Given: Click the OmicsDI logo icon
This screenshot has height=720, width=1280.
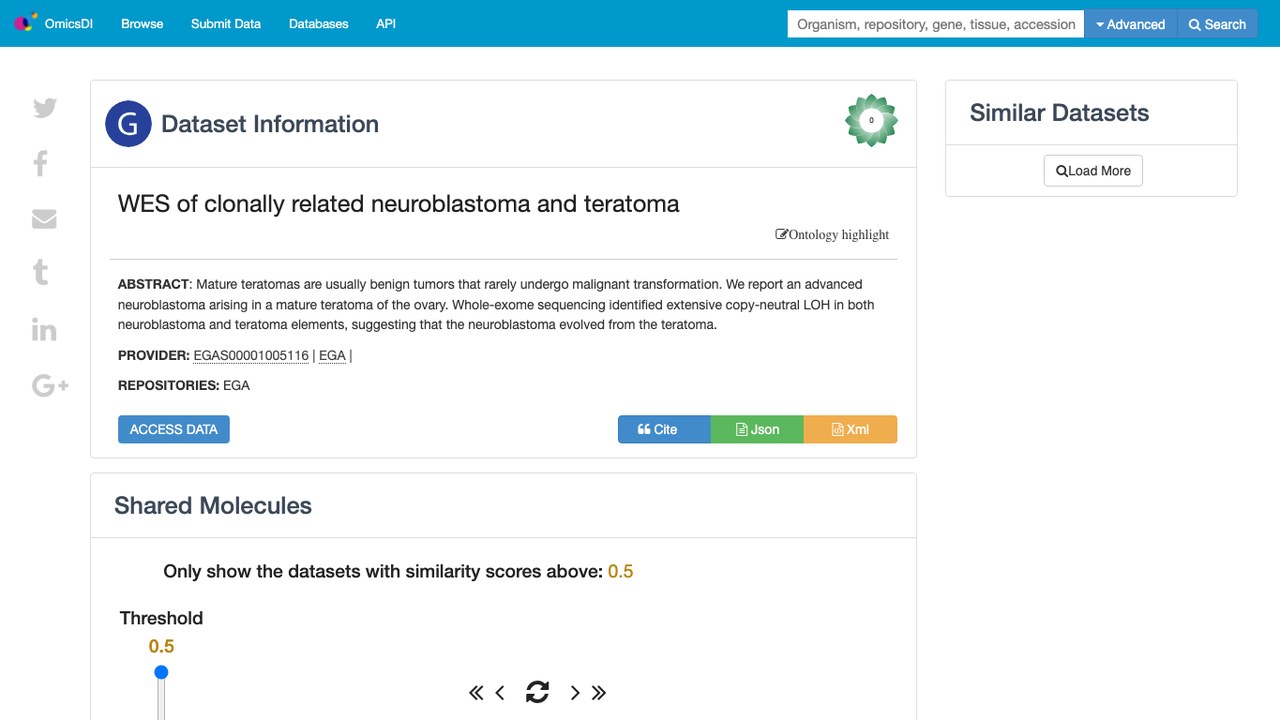Looking at the screenshot, I should tap(25, 23).
